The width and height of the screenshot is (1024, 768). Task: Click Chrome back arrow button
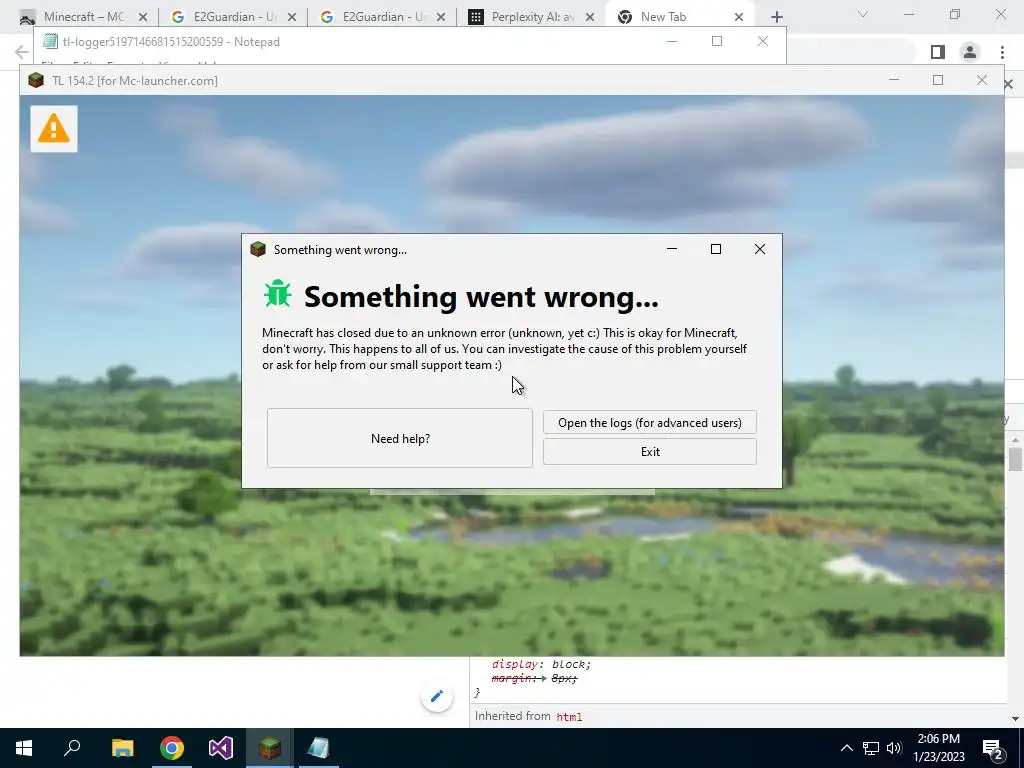pyautogui.click(x=22, y=52)
